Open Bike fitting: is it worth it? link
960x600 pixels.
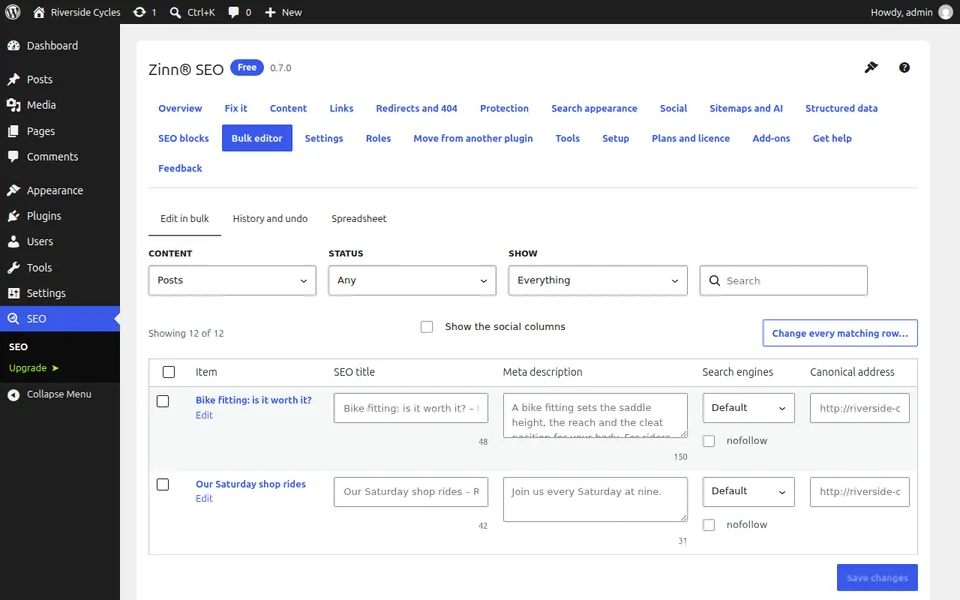tap(253, 400)
